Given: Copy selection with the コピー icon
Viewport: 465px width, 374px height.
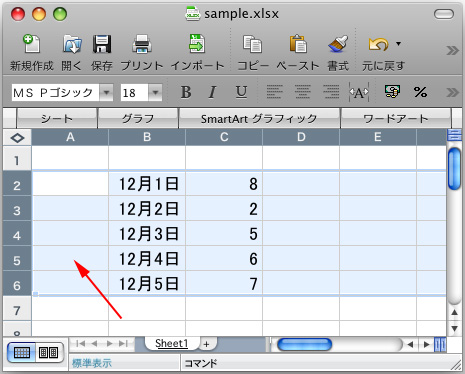Looking at the screenshot, I should pos(252,44).
